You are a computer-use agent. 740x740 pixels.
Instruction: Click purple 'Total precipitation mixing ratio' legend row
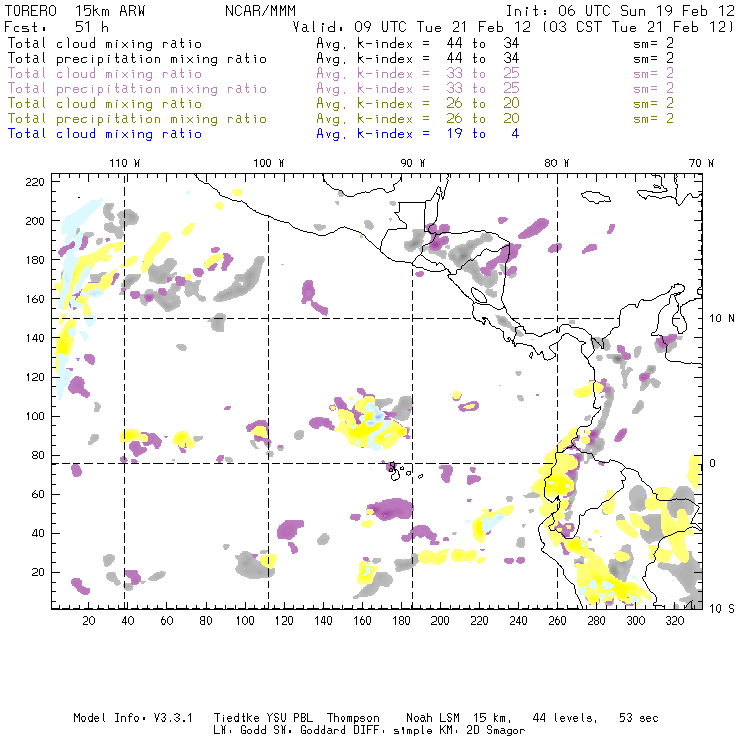tap(341, 89)
